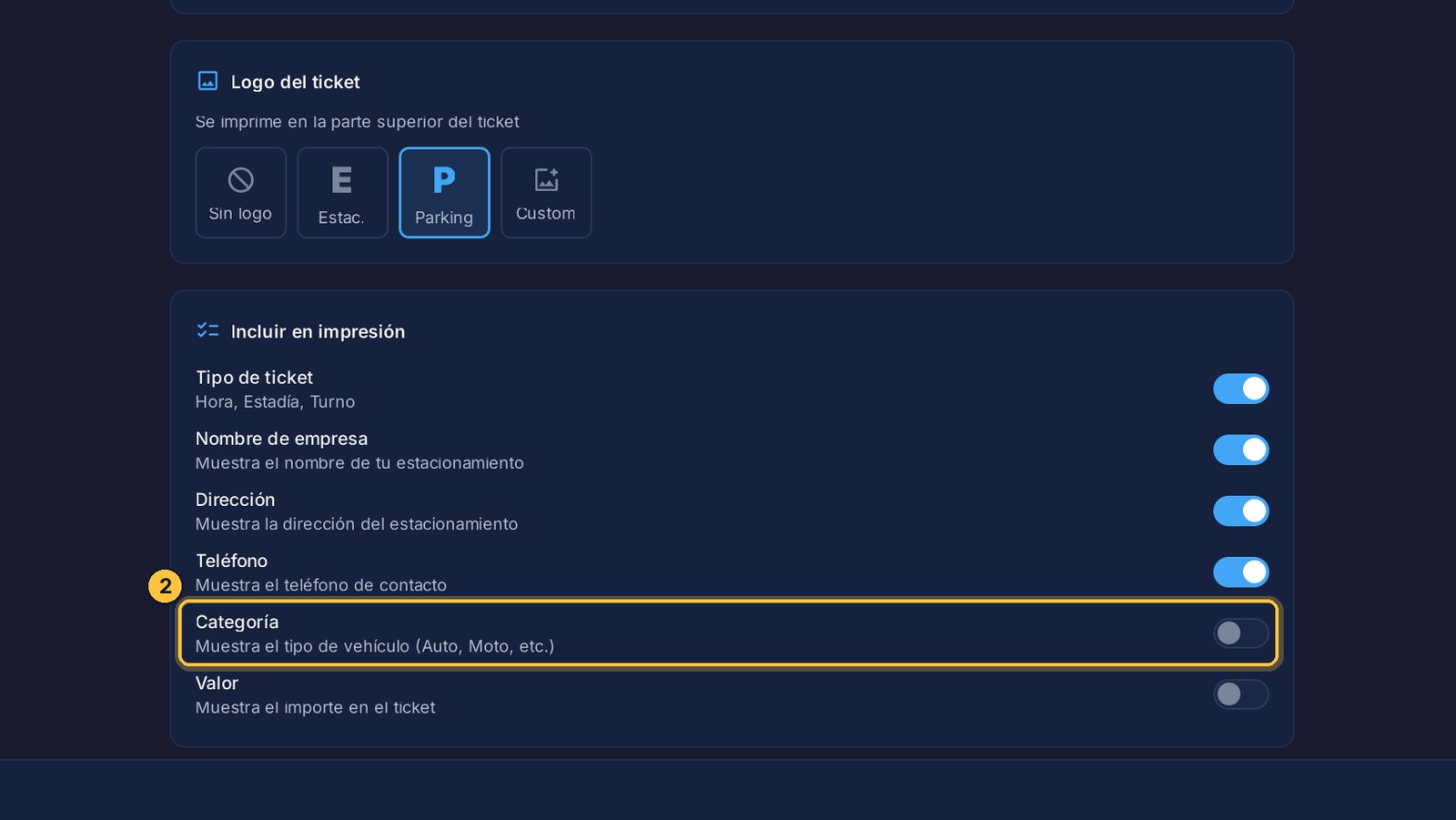
Task: Click 'Muestra la dirección del estacionamiento' text
Action: [357, 523]
